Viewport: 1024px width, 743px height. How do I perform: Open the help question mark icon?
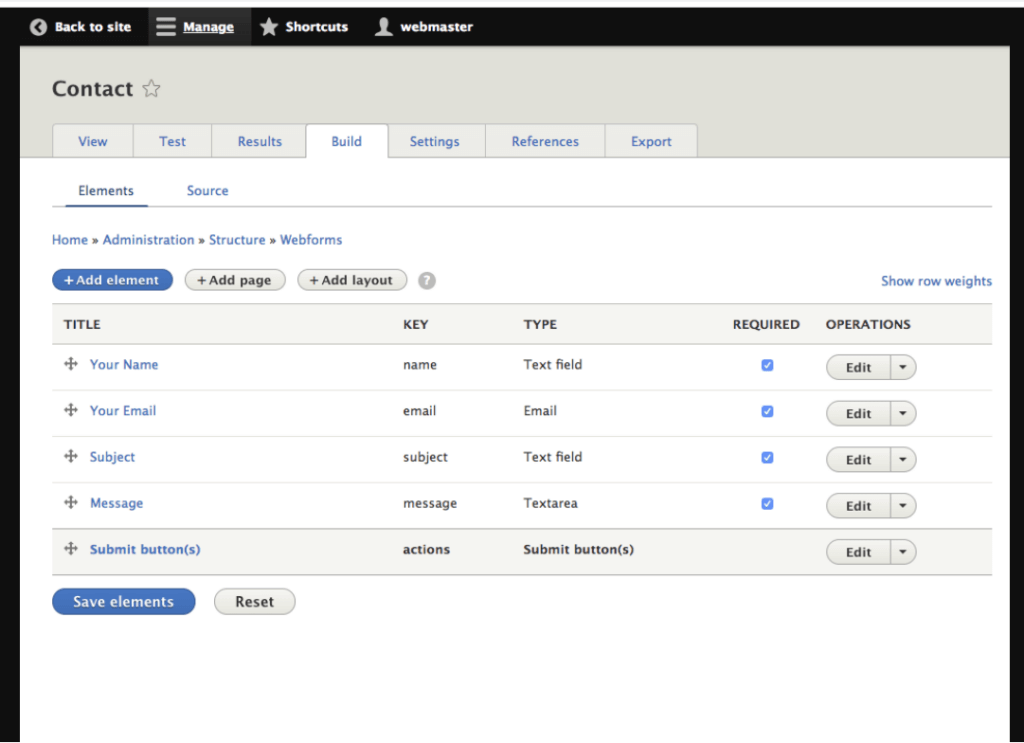[x=427, y=280]
